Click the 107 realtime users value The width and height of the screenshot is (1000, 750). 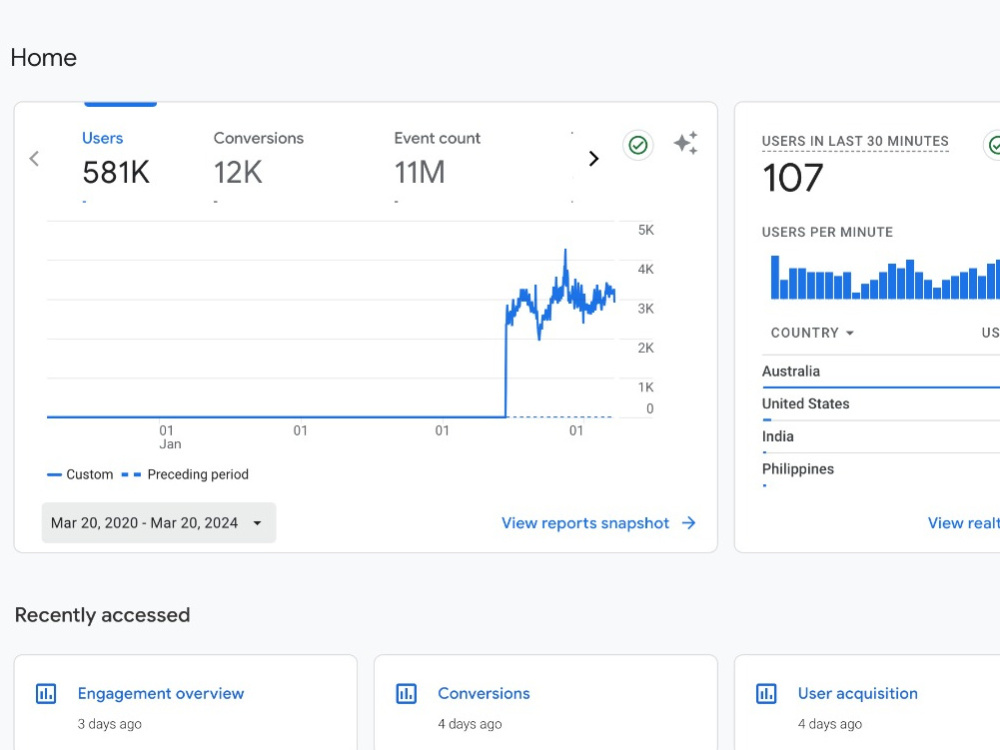click(793, 178)
